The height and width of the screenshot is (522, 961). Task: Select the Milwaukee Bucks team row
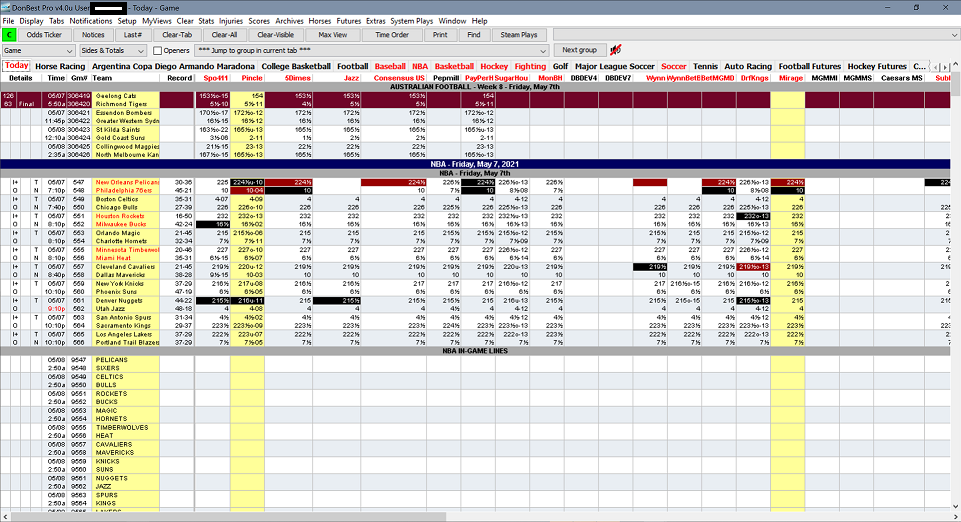click(127, 224)
